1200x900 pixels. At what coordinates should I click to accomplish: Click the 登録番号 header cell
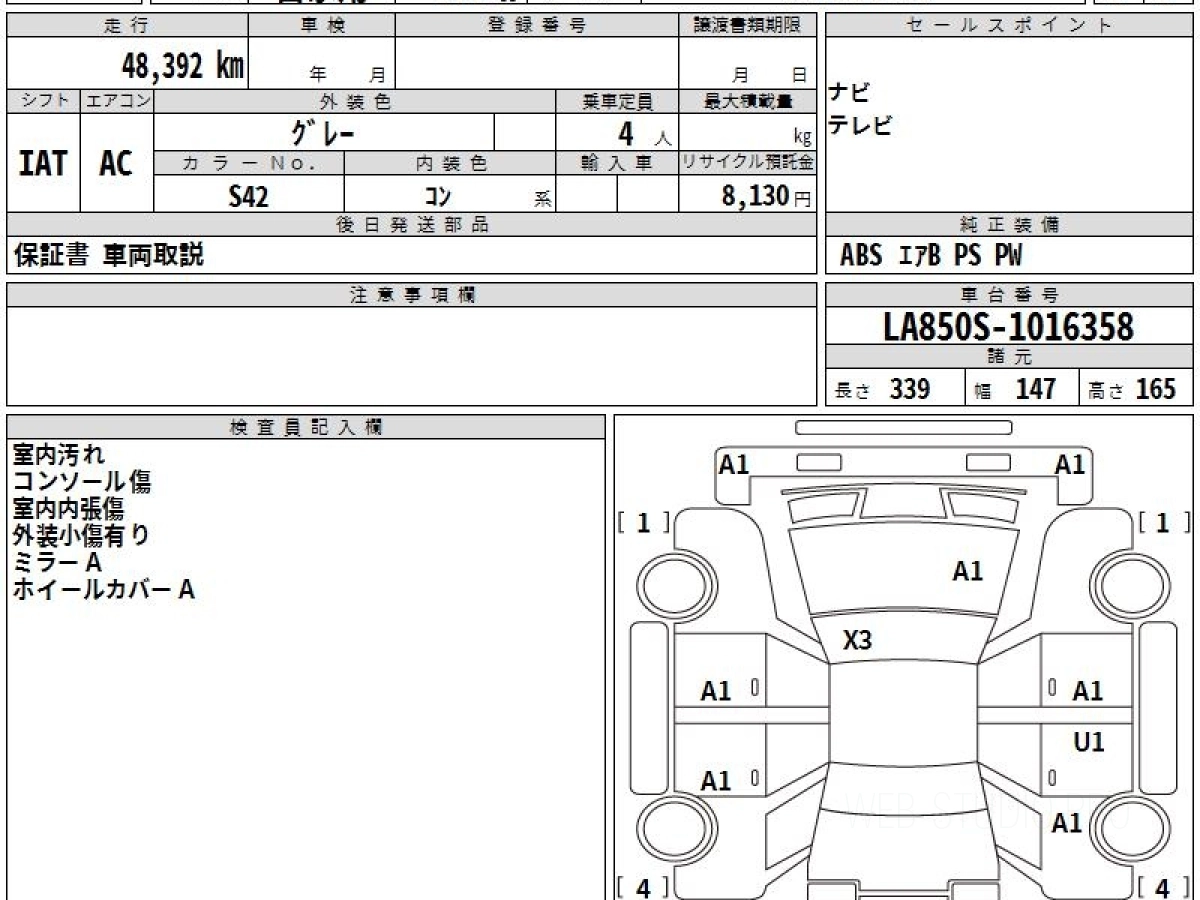(537, 26)
